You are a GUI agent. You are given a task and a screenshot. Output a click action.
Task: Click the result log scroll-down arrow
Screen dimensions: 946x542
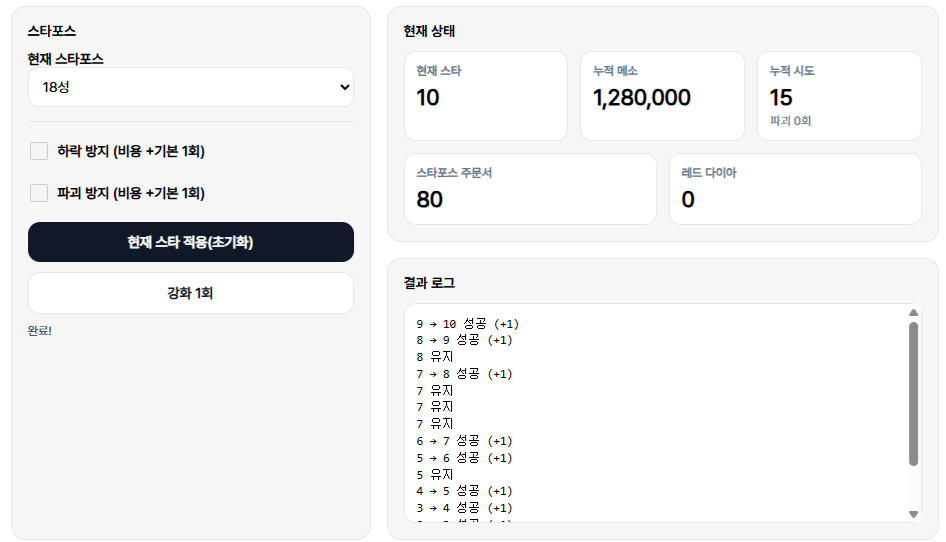click(913, 513)
